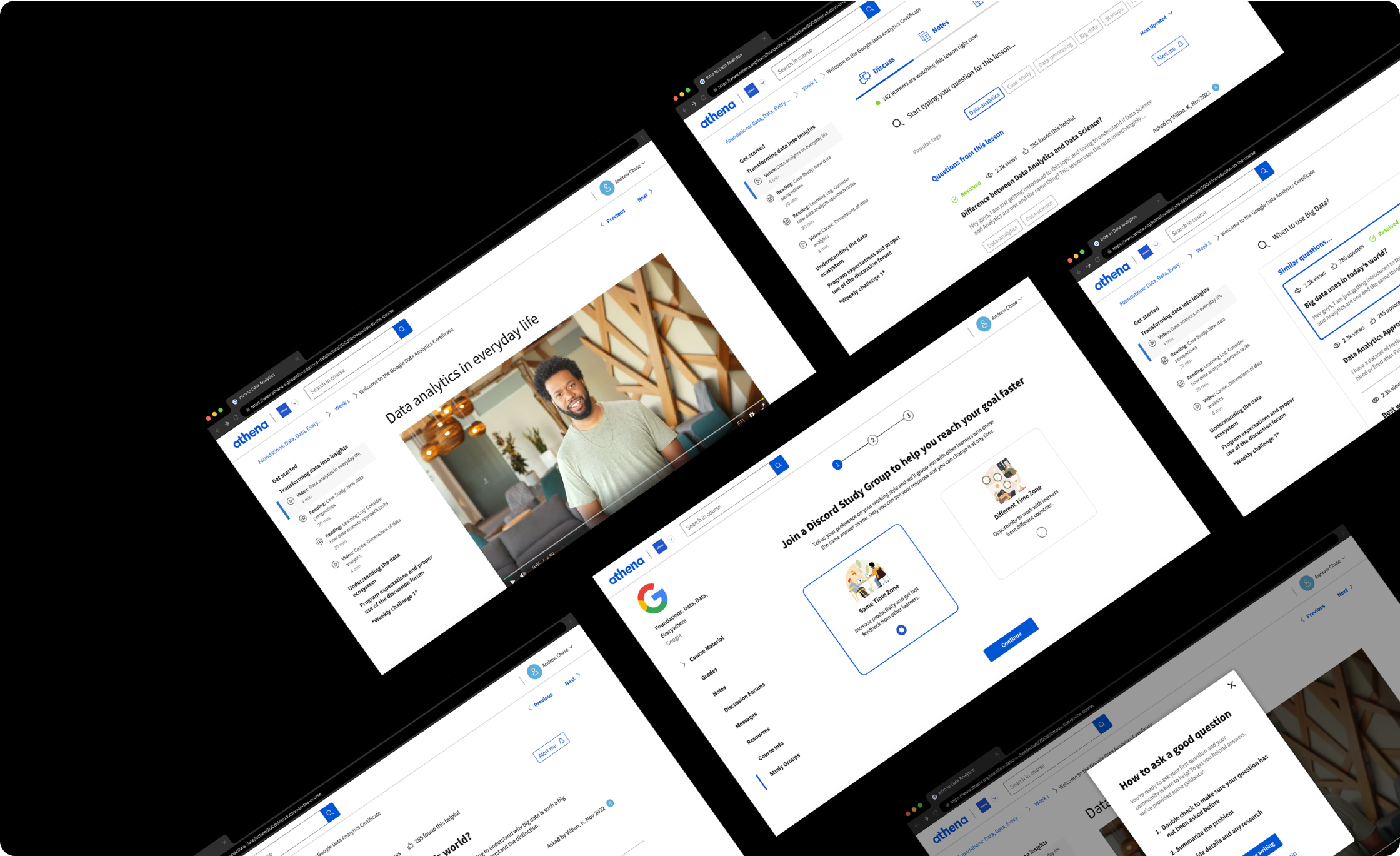Viewport: 1400px width, 856px height.
Task: Click 'Next' link in the video lesson window
Action: click(x=645, y=195)
